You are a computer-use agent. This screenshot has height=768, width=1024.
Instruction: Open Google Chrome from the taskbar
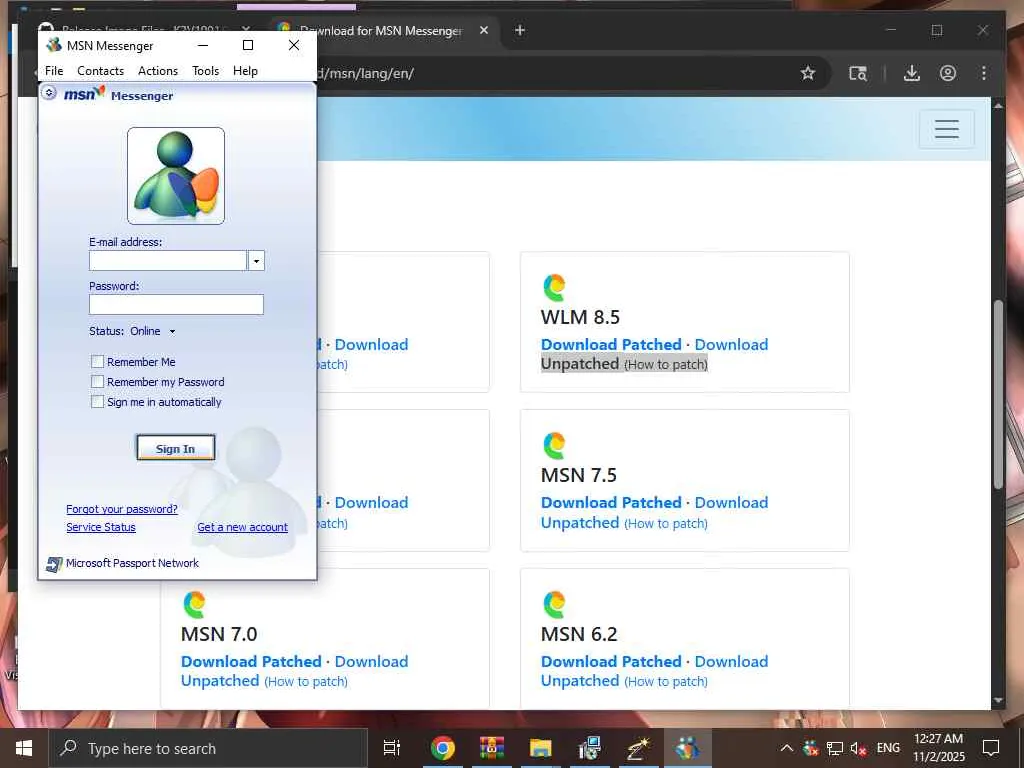(442, 748)
